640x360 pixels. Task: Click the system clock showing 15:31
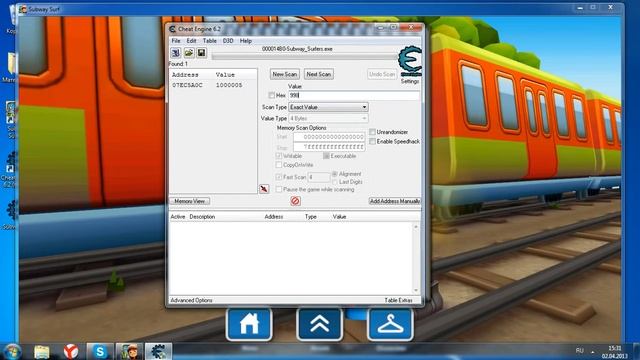614,348
